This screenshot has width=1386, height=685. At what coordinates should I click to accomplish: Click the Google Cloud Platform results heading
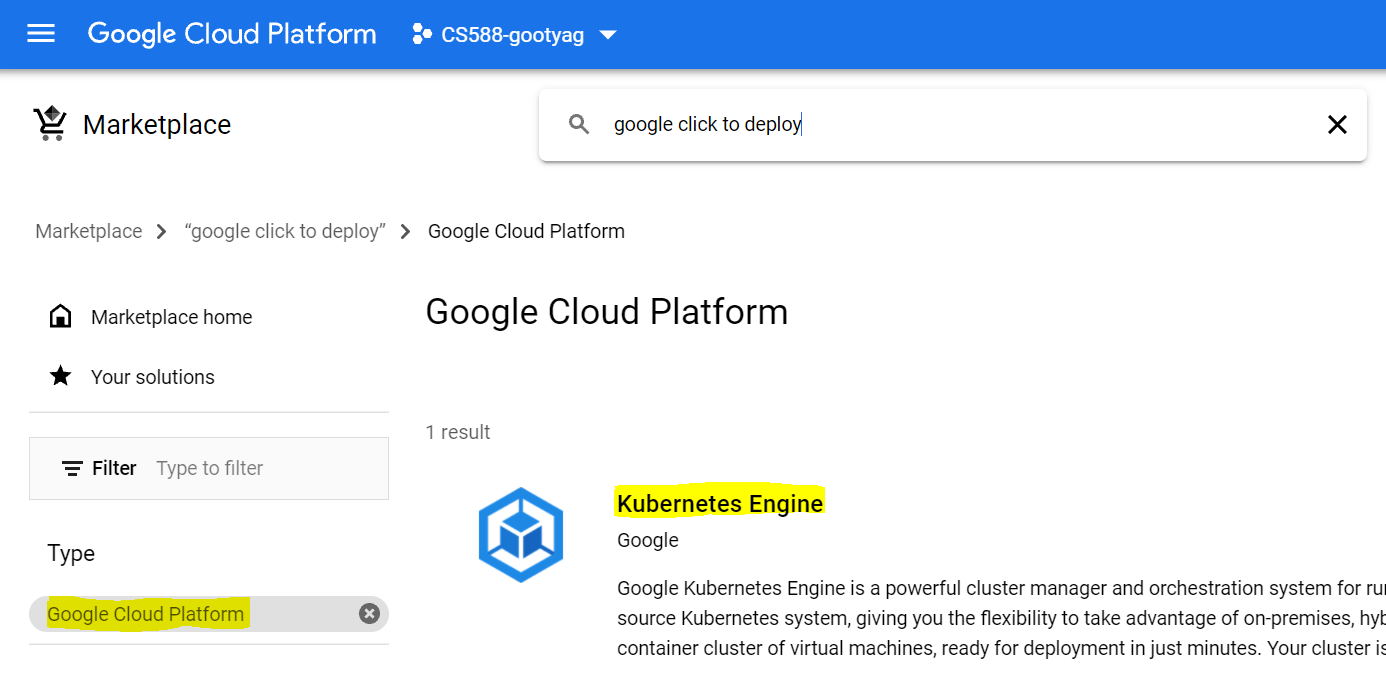(607, 312)
